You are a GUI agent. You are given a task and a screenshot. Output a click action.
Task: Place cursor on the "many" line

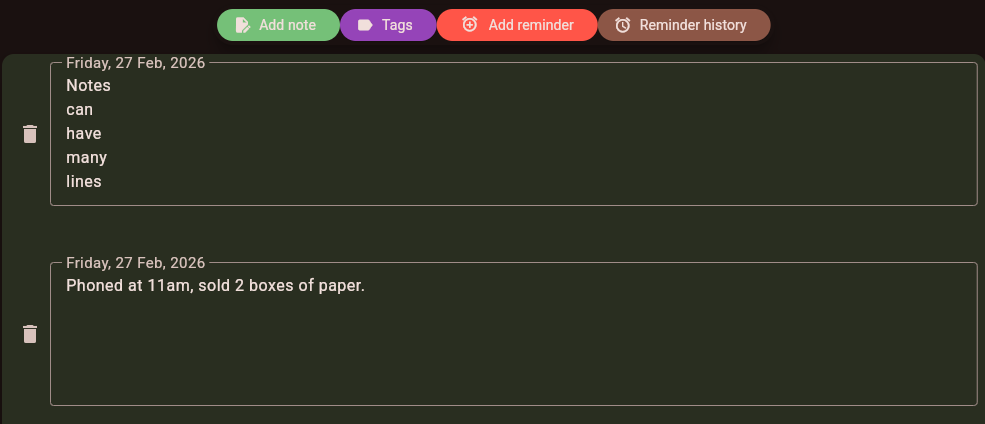pos(86,158)
